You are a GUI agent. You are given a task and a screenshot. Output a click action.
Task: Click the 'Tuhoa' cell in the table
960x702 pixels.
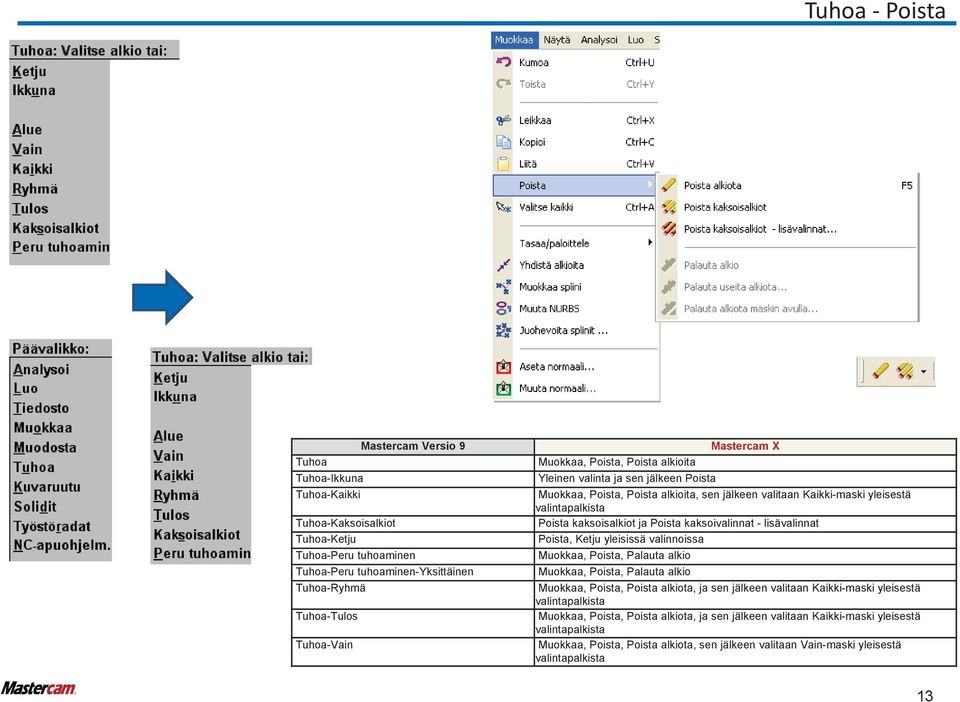(413, 462)
